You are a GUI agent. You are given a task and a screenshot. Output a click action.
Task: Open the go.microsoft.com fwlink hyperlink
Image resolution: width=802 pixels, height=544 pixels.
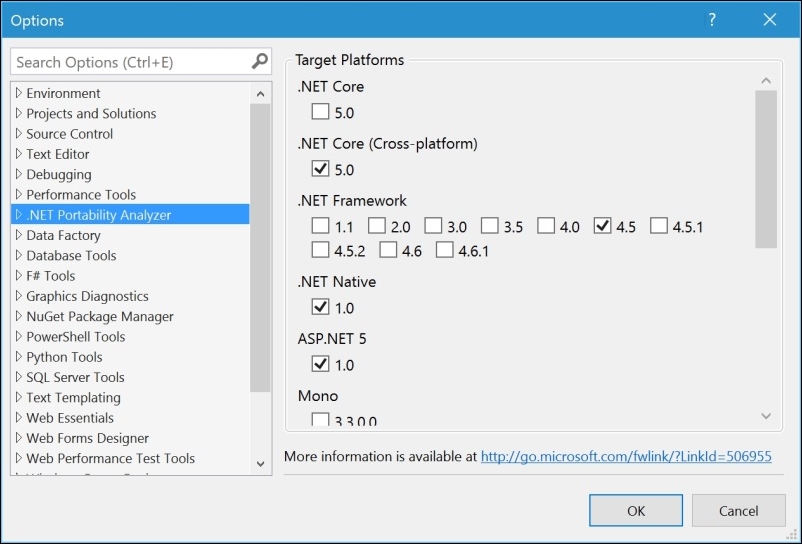pyautogui.click(x=626, y=456)
